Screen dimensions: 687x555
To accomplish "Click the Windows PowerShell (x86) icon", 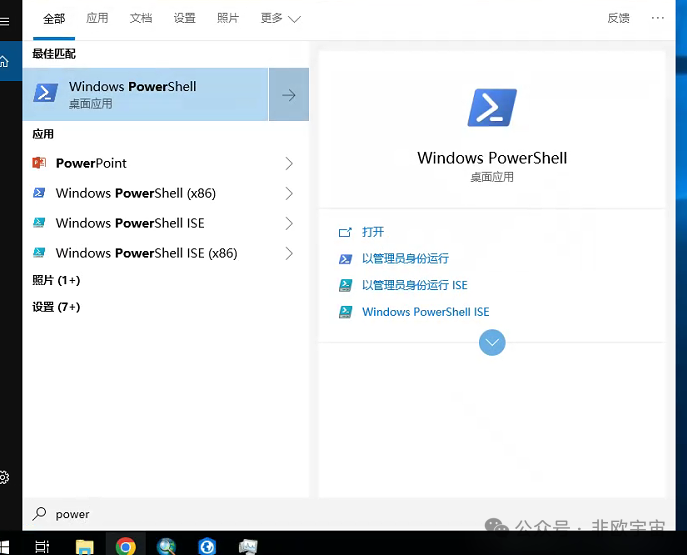I will [x=39, y=193].
